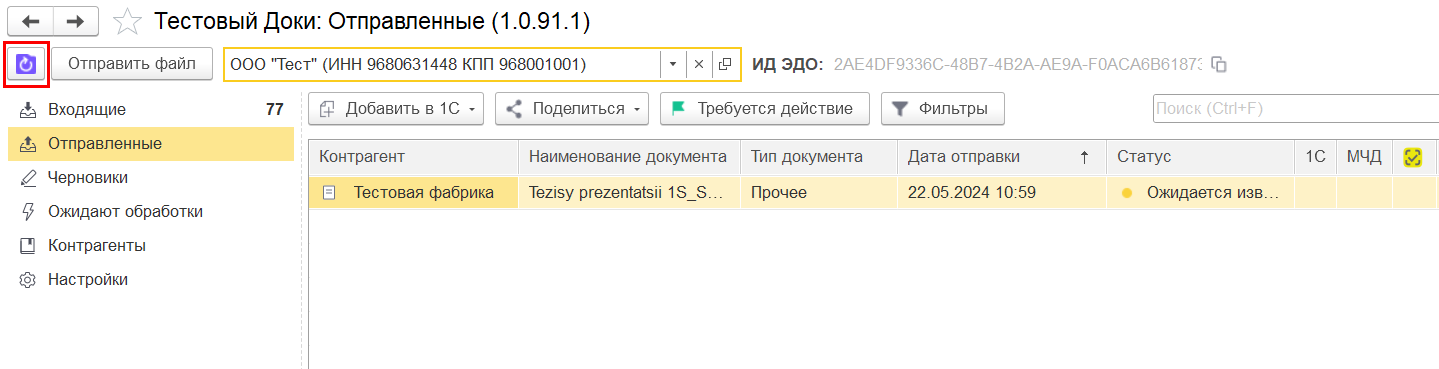Click the ИД ЭДО value text
The height and width of the screenshot is (369, 1439).
[x=1018, y=64]
